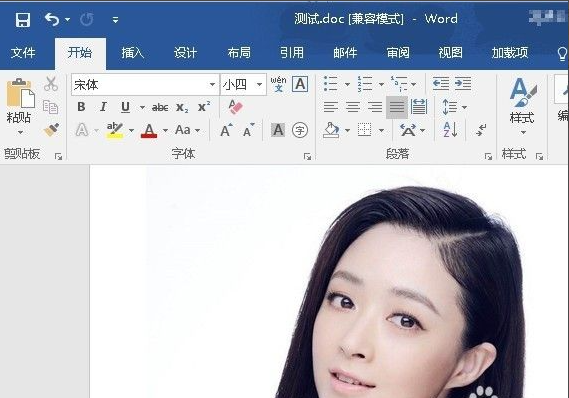Center the paragraph text
The image size is (569, 398).
353,107
